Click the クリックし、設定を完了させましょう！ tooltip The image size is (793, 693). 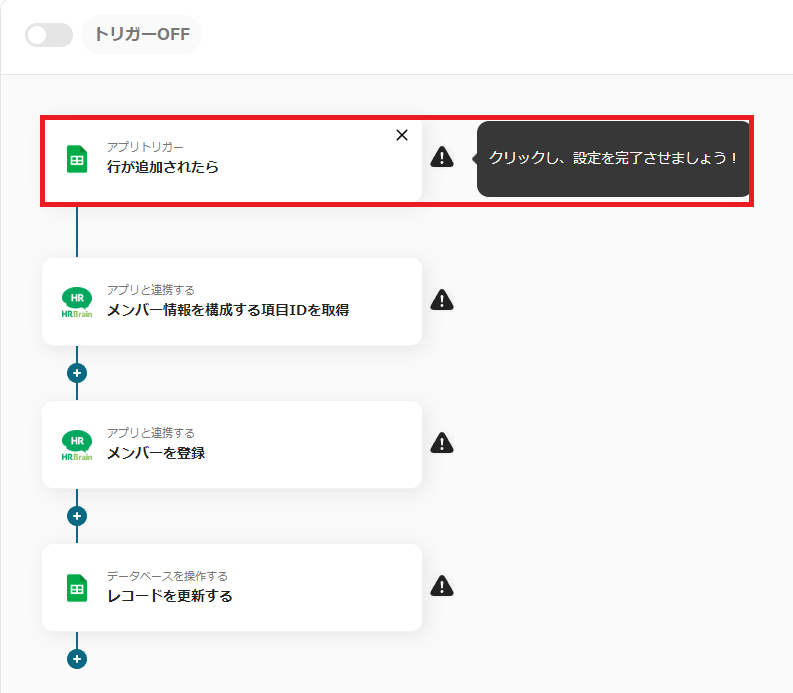coord(612,158)
